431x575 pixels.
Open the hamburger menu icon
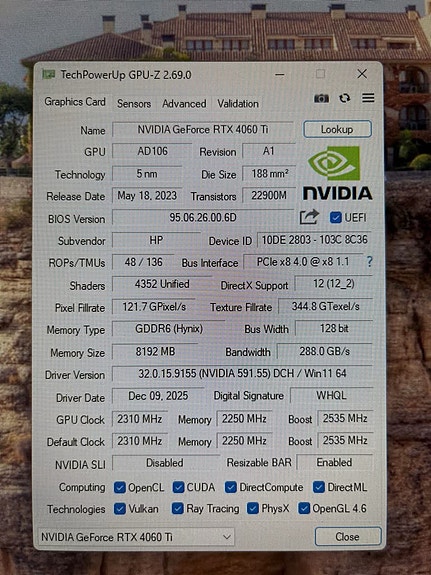pos(368,98)
